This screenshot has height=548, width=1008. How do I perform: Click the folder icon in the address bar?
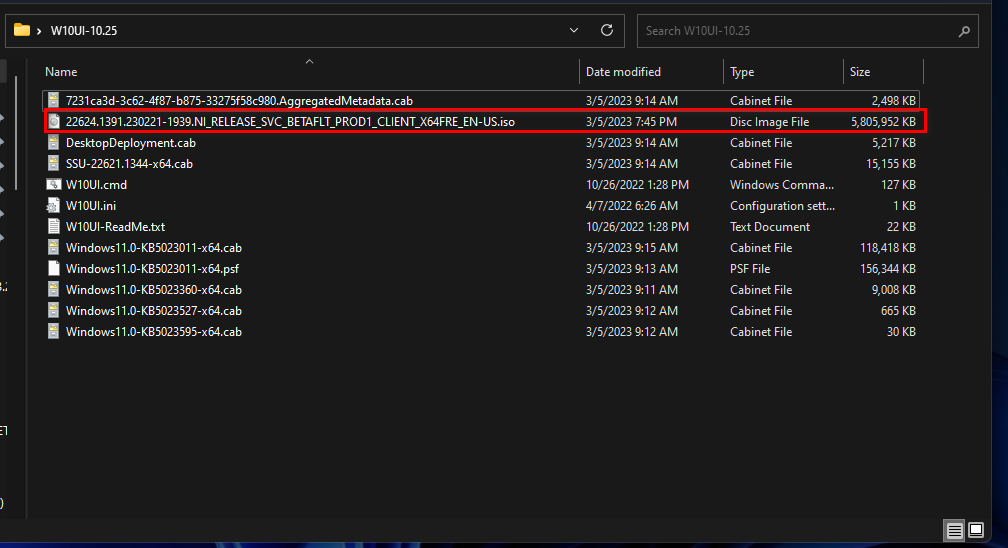click(x=22, y=30)
